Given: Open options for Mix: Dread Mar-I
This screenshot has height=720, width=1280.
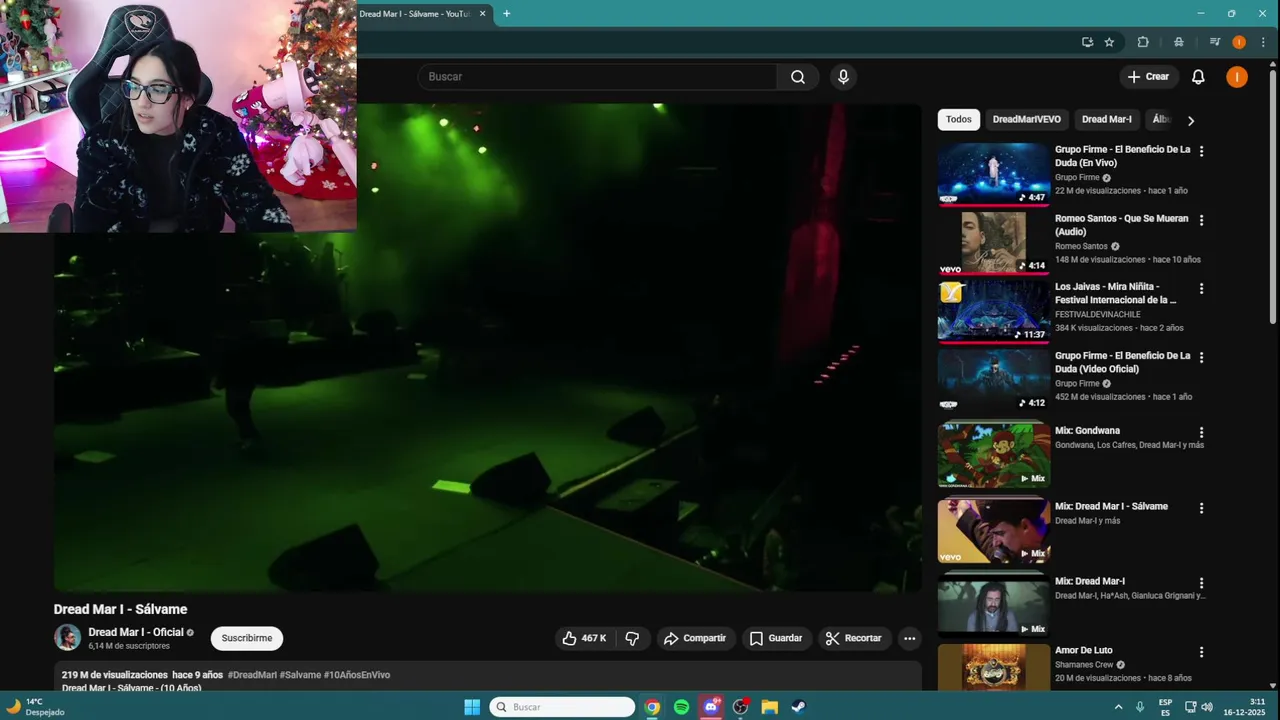Looking at the screenshot, I should 1201,583.
